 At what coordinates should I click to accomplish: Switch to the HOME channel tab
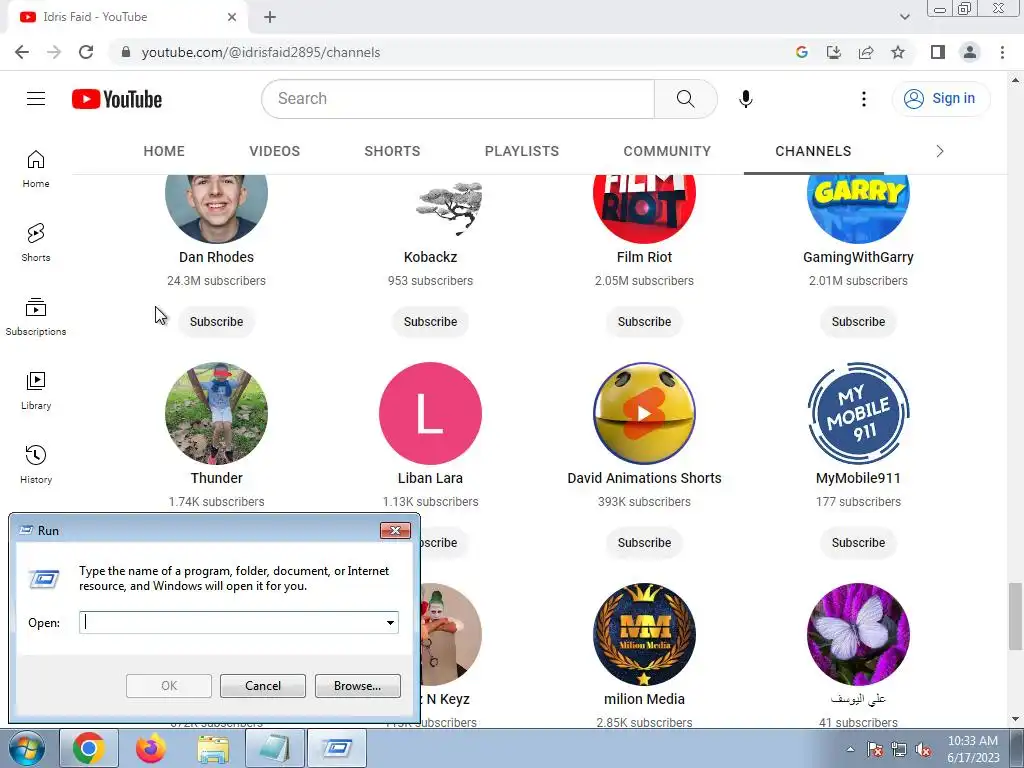(x=164, y=152)
